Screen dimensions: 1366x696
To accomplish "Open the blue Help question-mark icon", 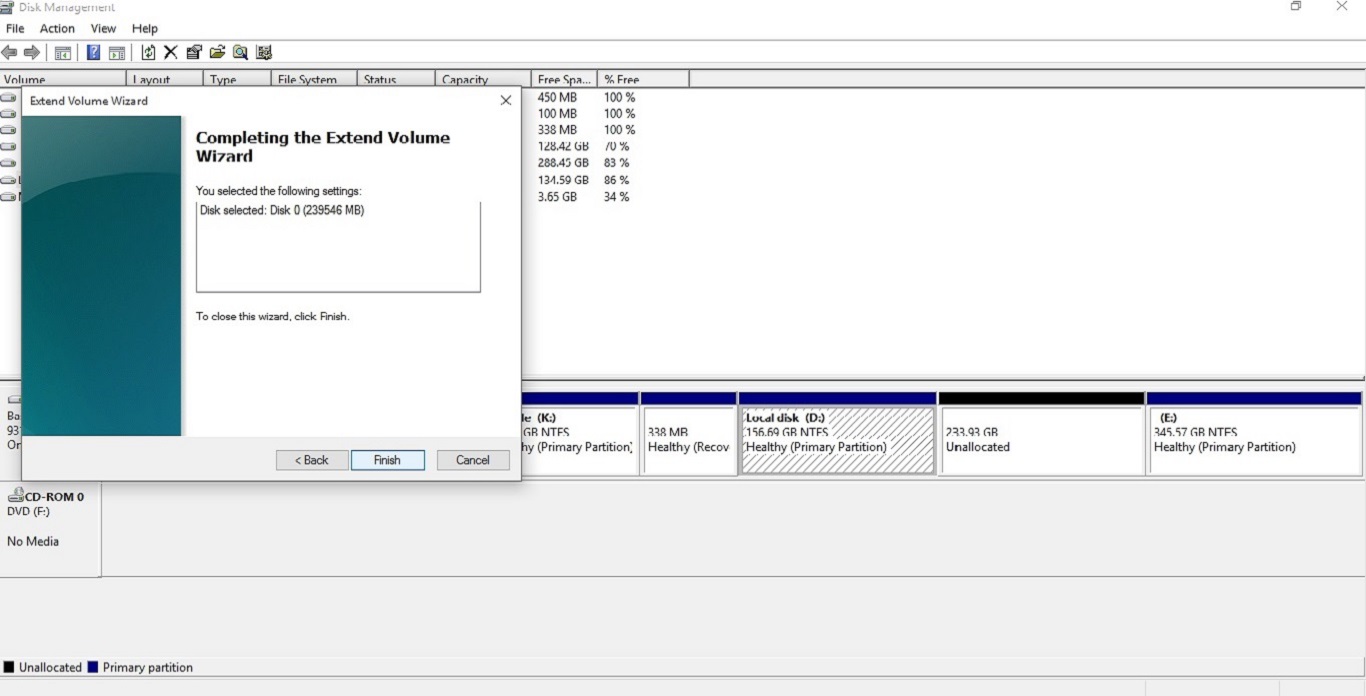I will (x=93, y=52).
